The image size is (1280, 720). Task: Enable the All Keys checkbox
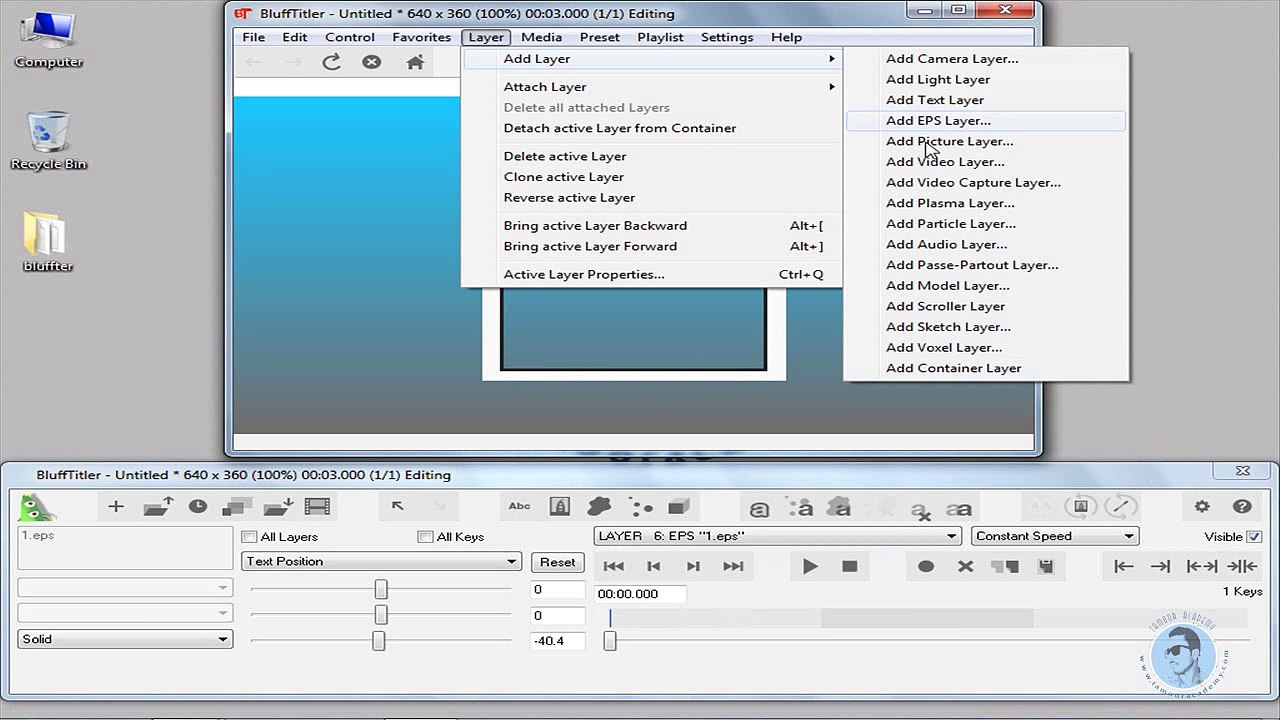tap(426, 537)
